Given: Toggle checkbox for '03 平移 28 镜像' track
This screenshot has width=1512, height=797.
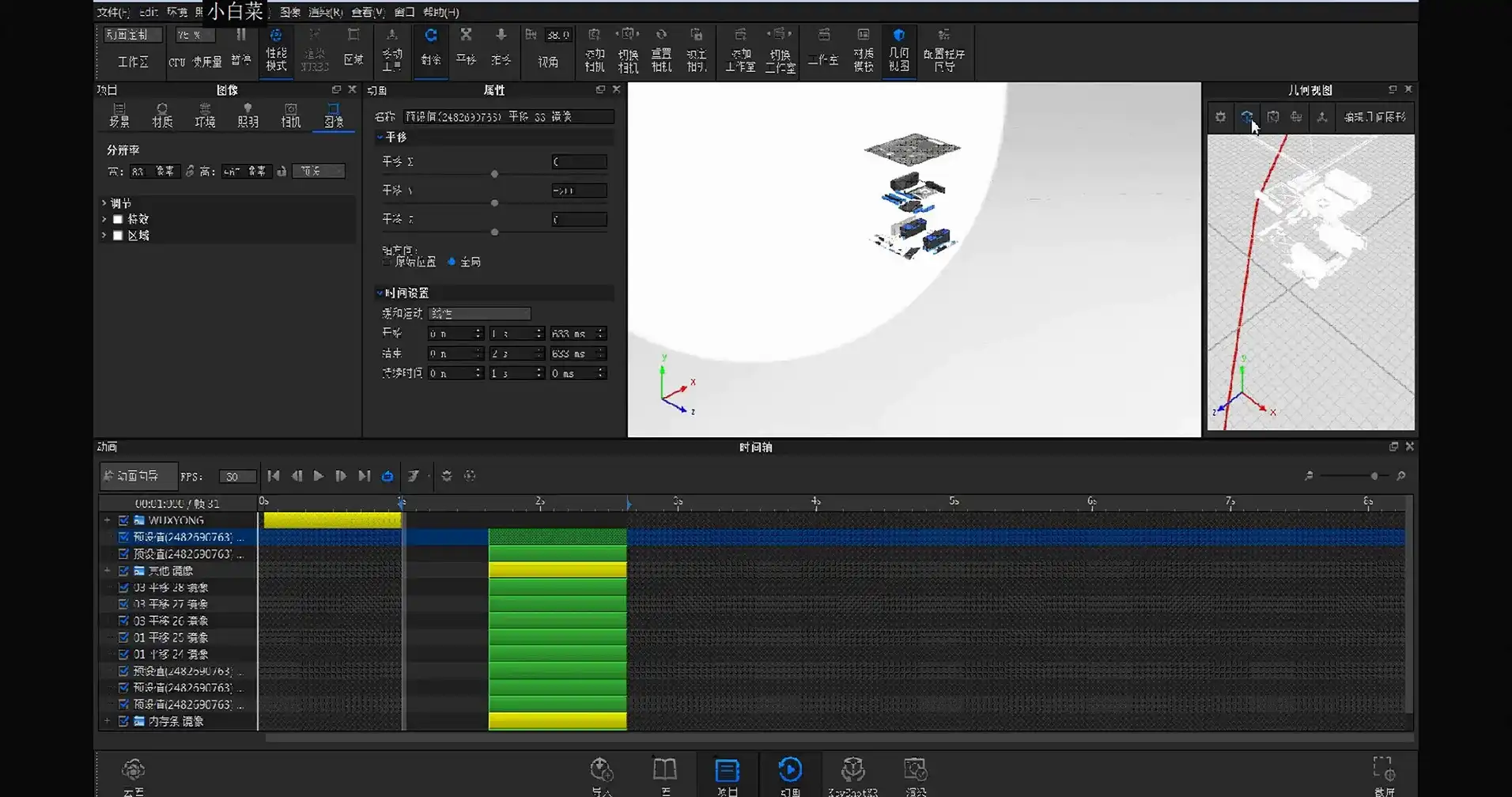Looking at the screenshot, I should (123, 587).
